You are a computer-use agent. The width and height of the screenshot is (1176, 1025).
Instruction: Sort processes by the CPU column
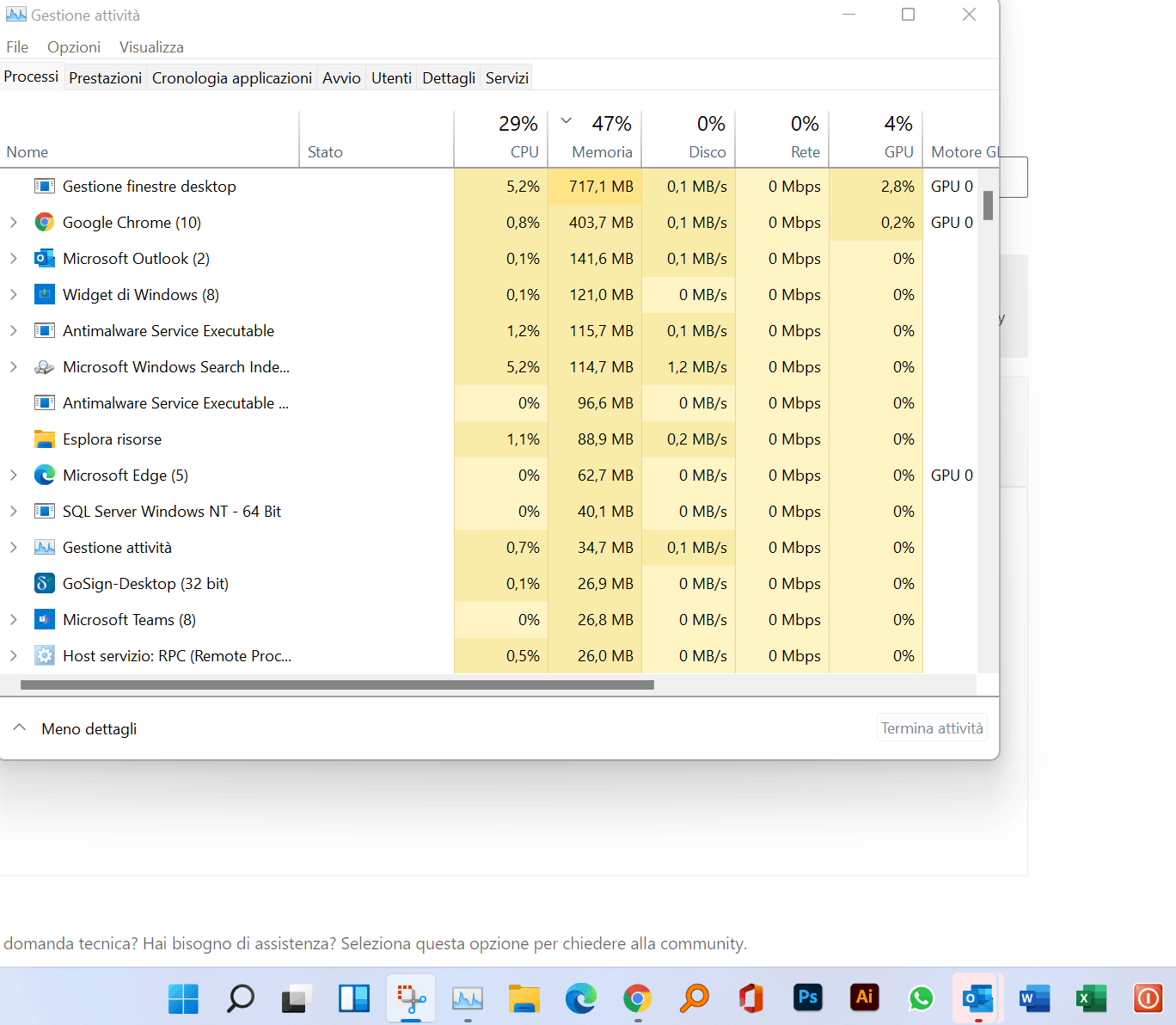[x=501, y=138]
